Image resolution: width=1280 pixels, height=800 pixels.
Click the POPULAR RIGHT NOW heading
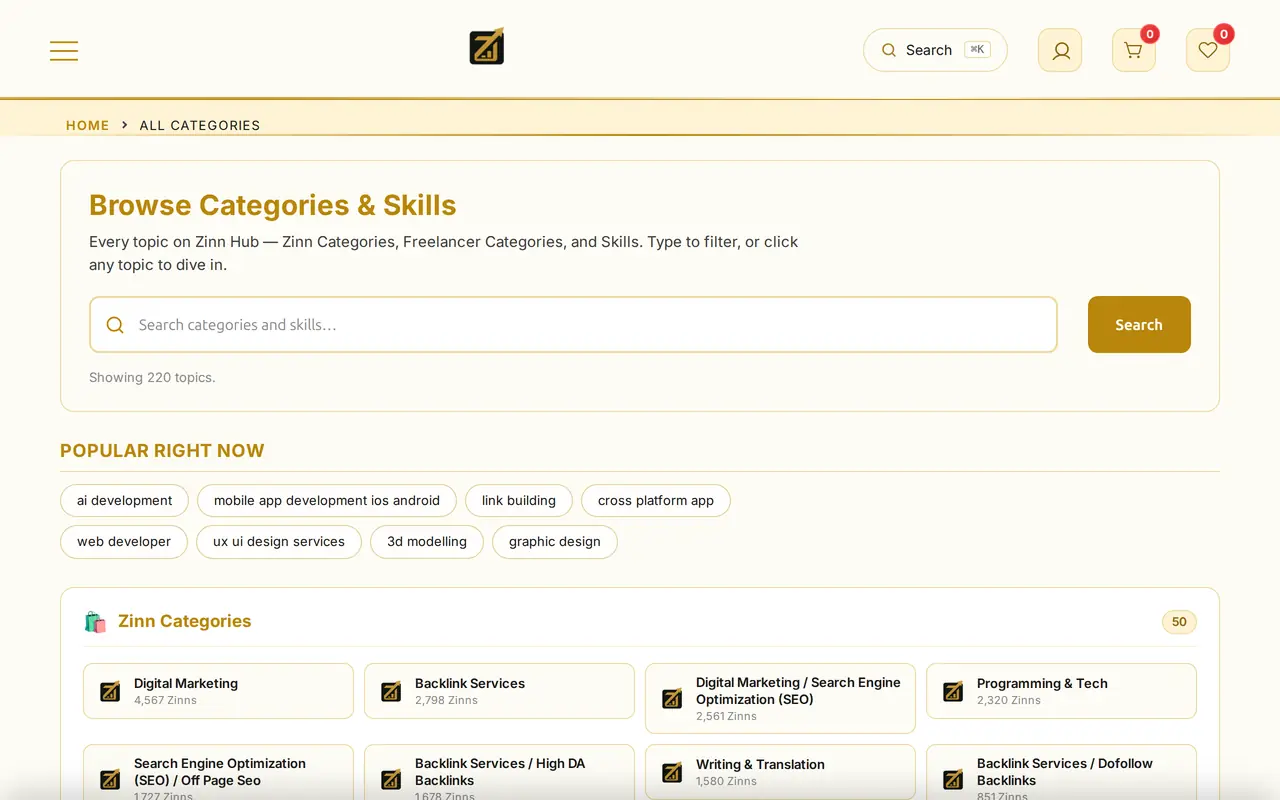coord(162,451)
